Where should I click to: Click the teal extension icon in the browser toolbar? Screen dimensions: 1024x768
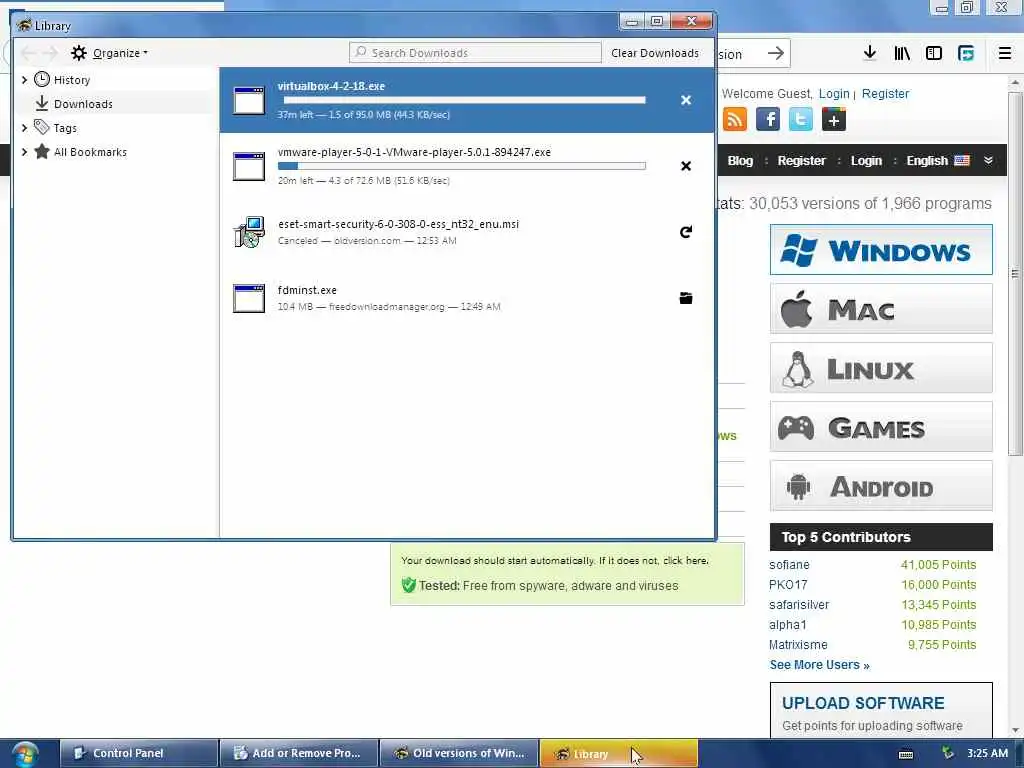point(966,53)
